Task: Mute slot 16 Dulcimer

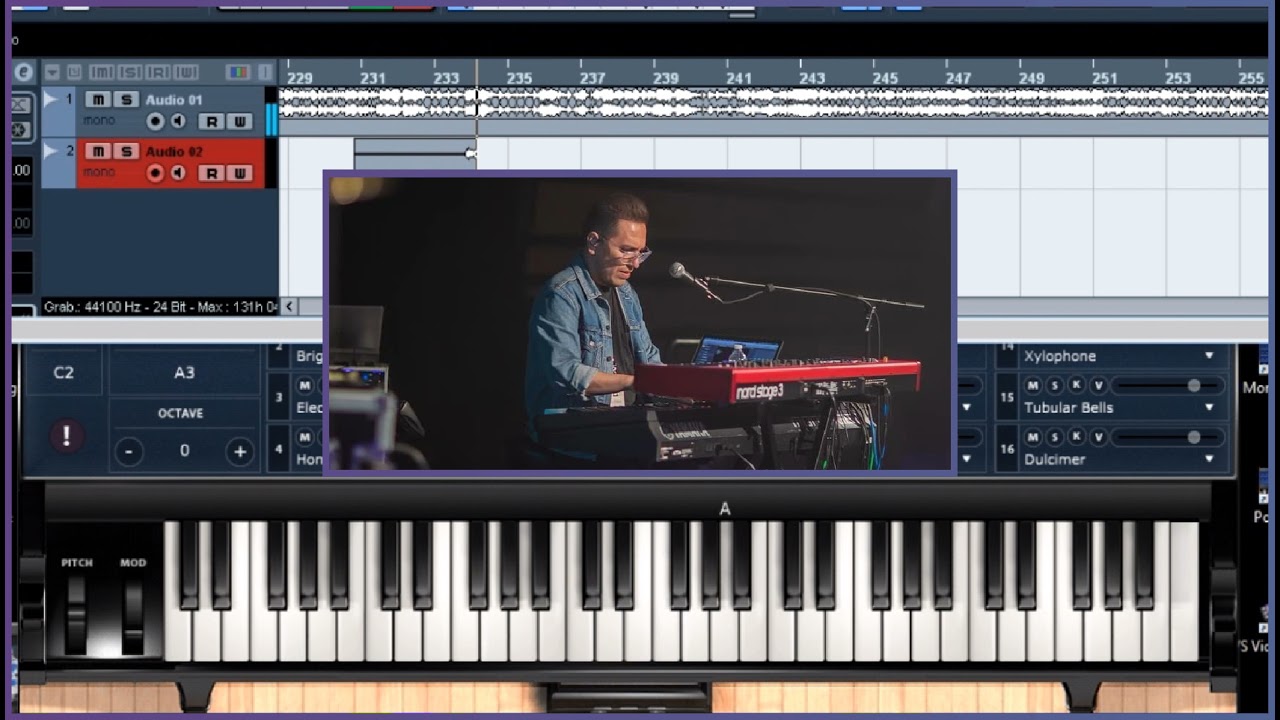Action: [x=1032, y=437]
